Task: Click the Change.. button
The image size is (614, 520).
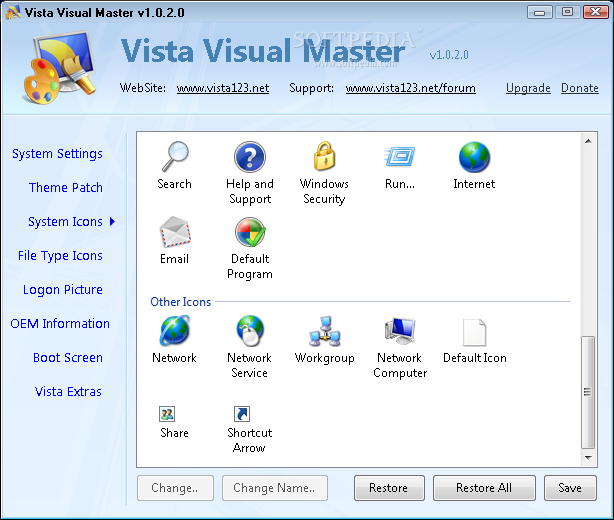Action: tap(175, 488)
